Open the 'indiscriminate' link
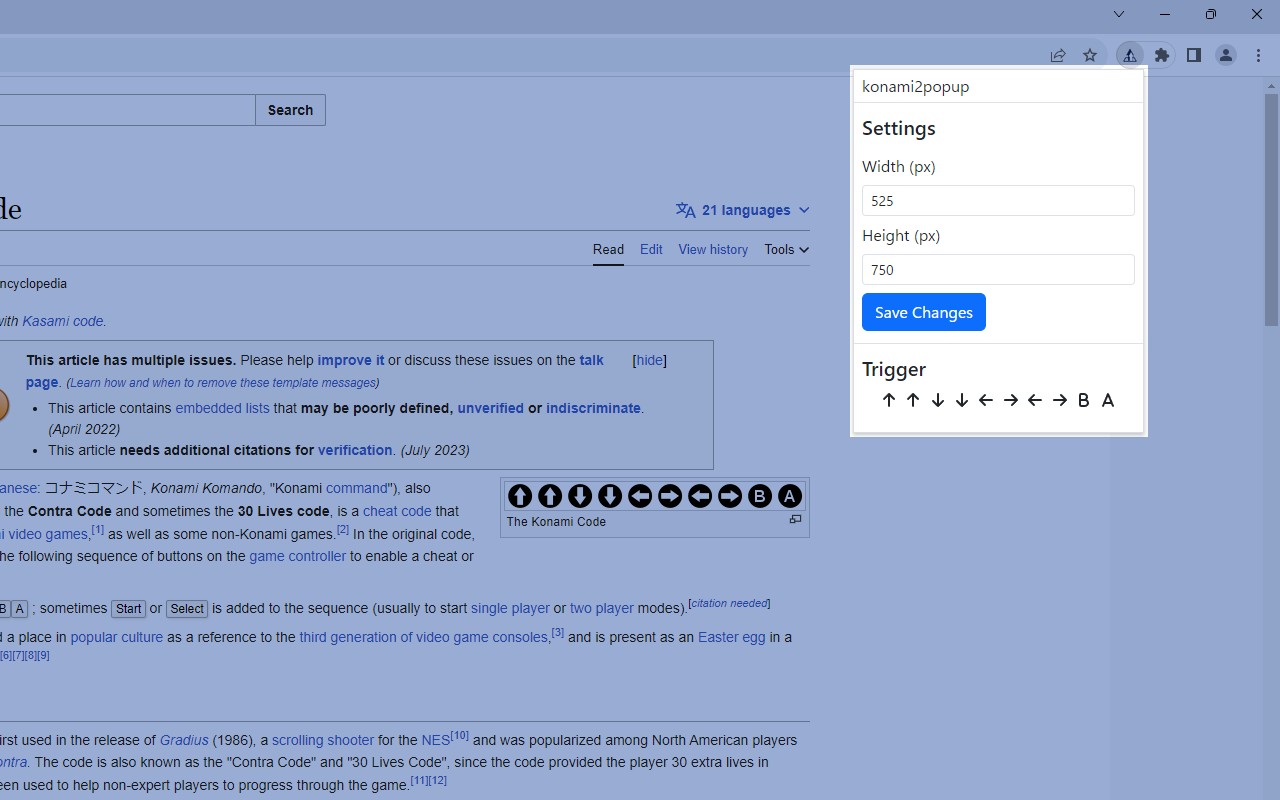This screenshot has height=800, width=1280. 593,408
